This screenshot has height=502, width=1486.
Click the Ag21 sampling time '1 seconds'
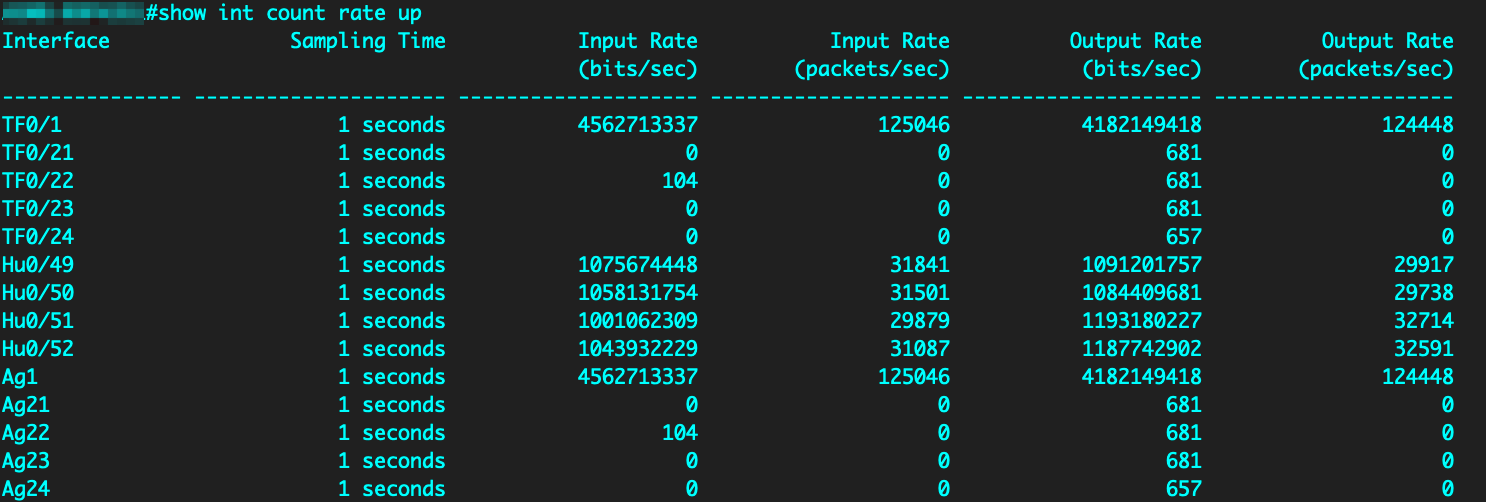pos(391,405)
